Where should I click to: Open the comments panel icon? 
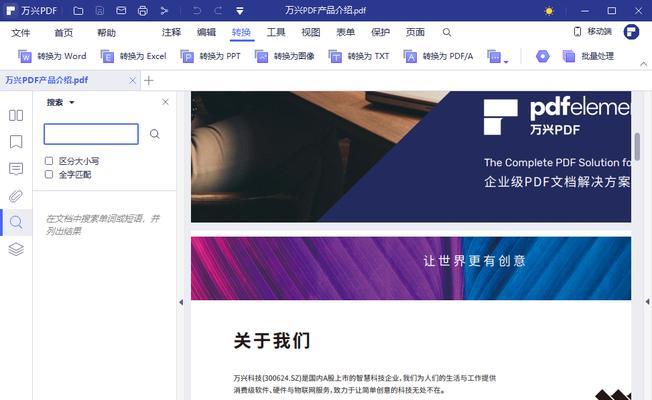click(16, 169)
